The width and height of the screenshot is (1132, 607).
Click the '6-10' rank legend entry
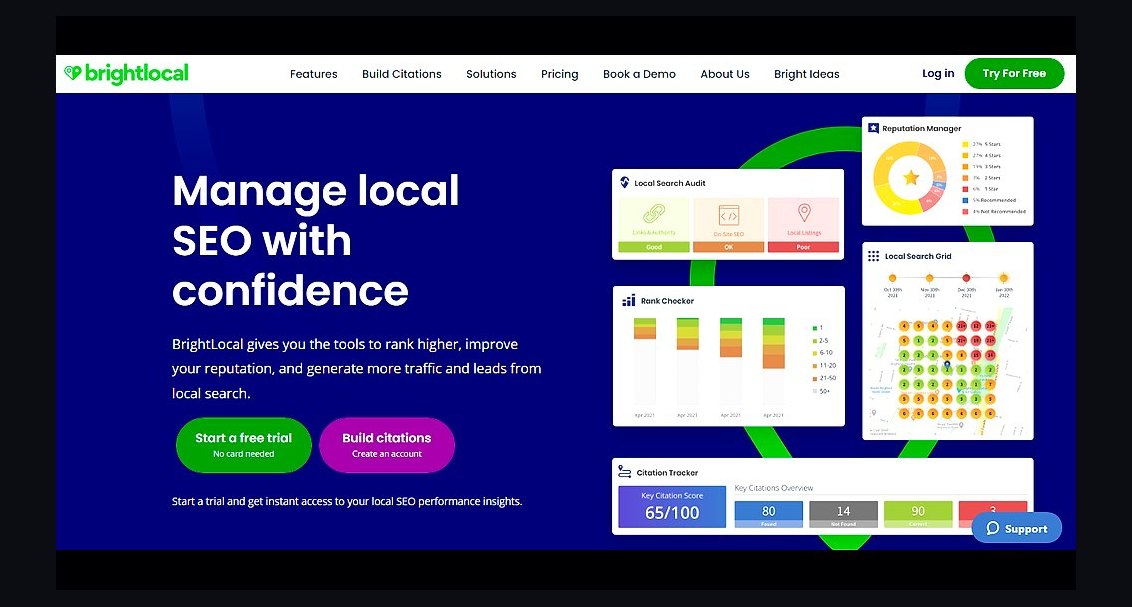823,353
